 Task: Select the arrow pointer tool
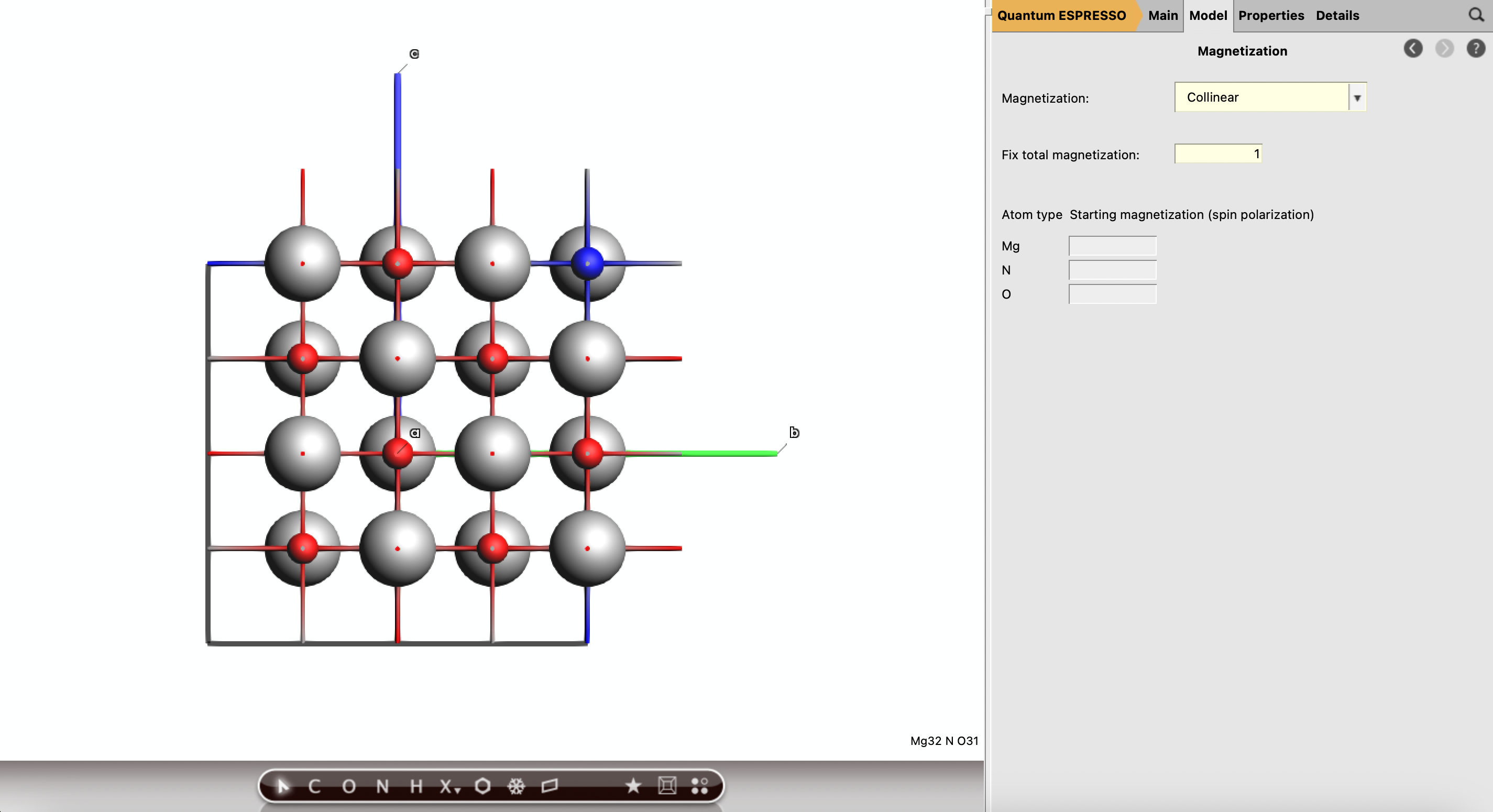click(282, 786)
